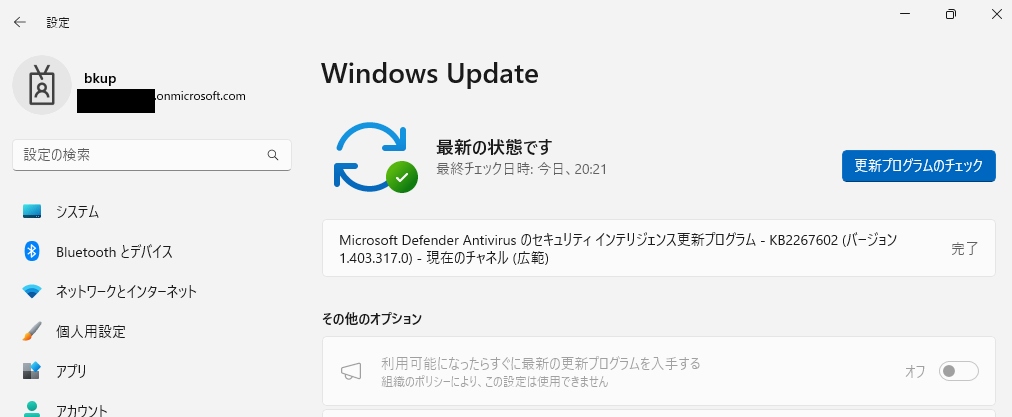This screenshot has width=1012, height=417.
Task: Open Bluetooth とデバイス settings
Action: [x=152, y=251]
